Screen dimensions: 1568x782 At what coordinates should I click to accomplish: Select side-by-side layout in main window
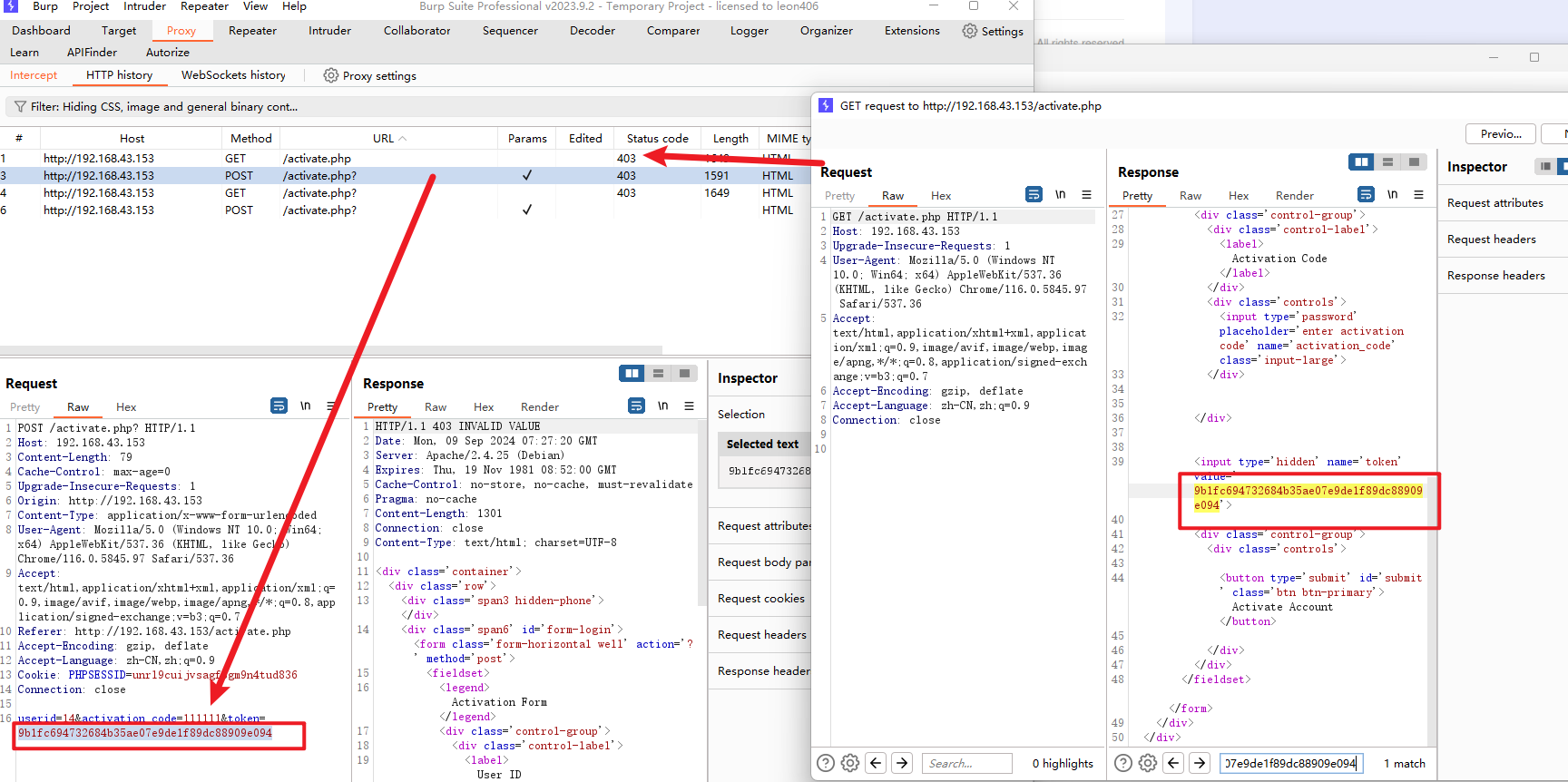(x=632, y=373)
